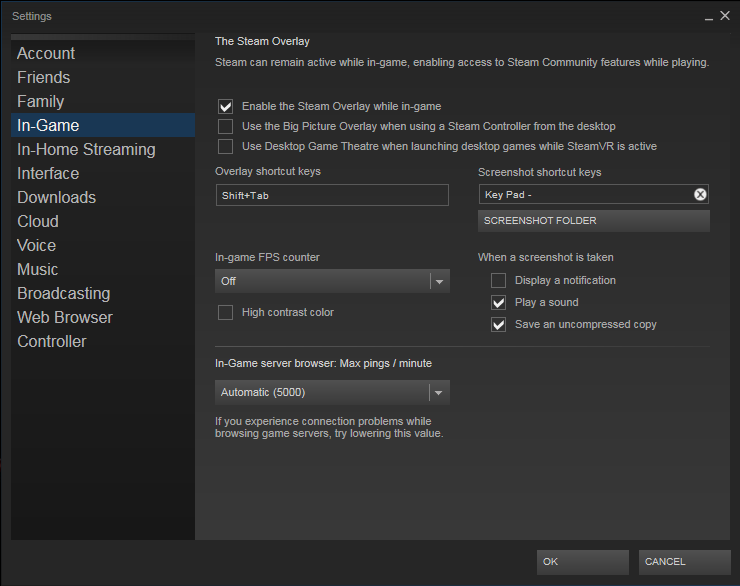
Task: Go to the Downloads settings page
Action: click(56, 198)
